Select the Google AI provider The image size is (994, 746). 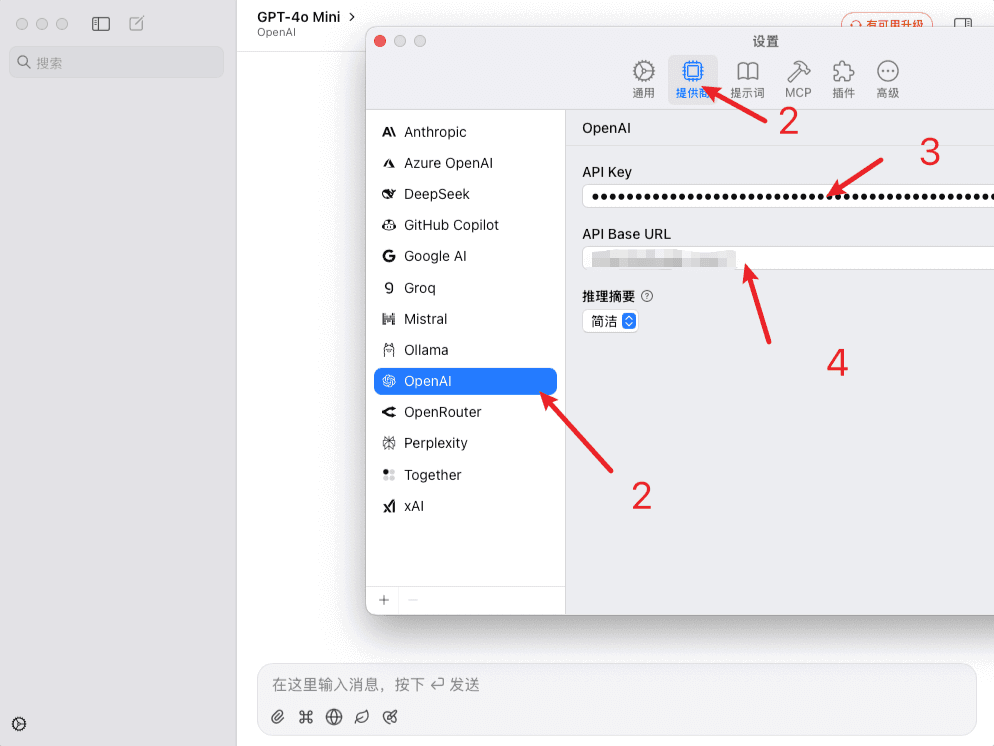point(465,256)
